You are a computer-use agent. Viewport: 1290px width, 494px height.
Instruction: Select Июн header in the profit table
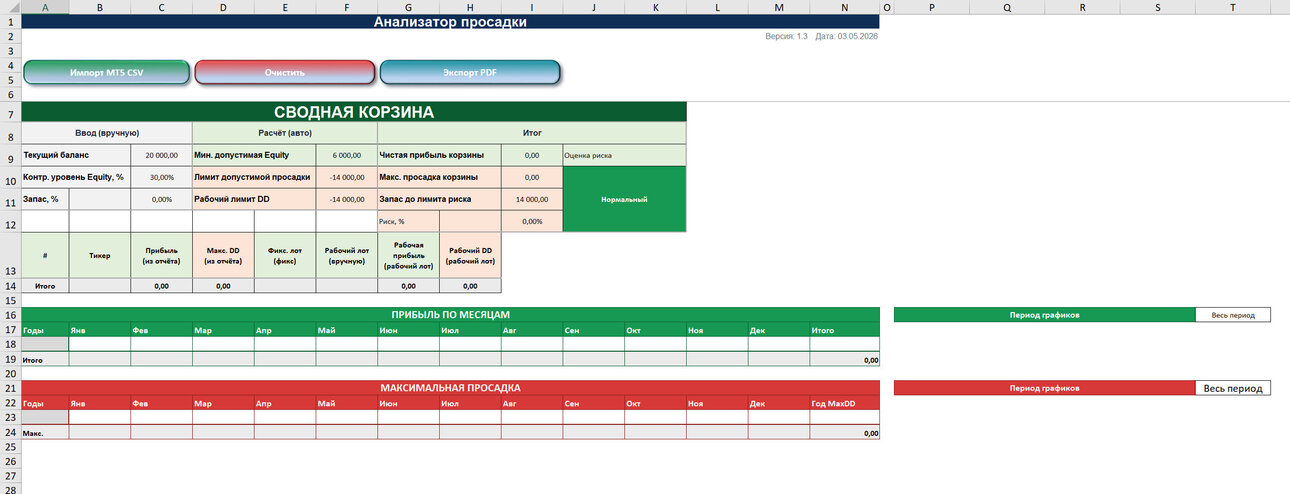click(x=408, y=329)
